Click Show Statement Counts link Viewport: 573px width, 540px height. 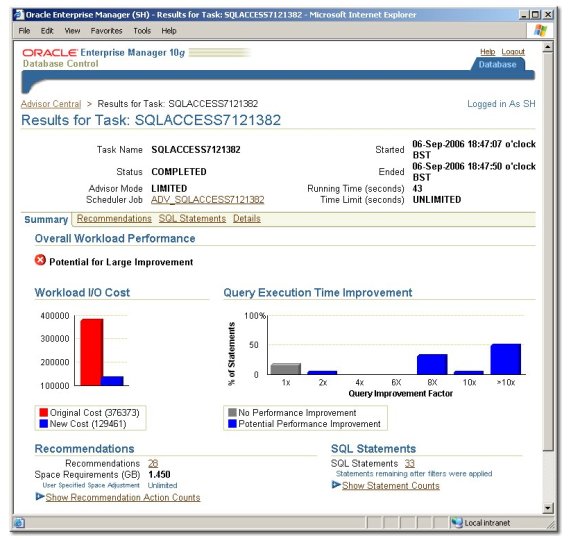[391, 486]
